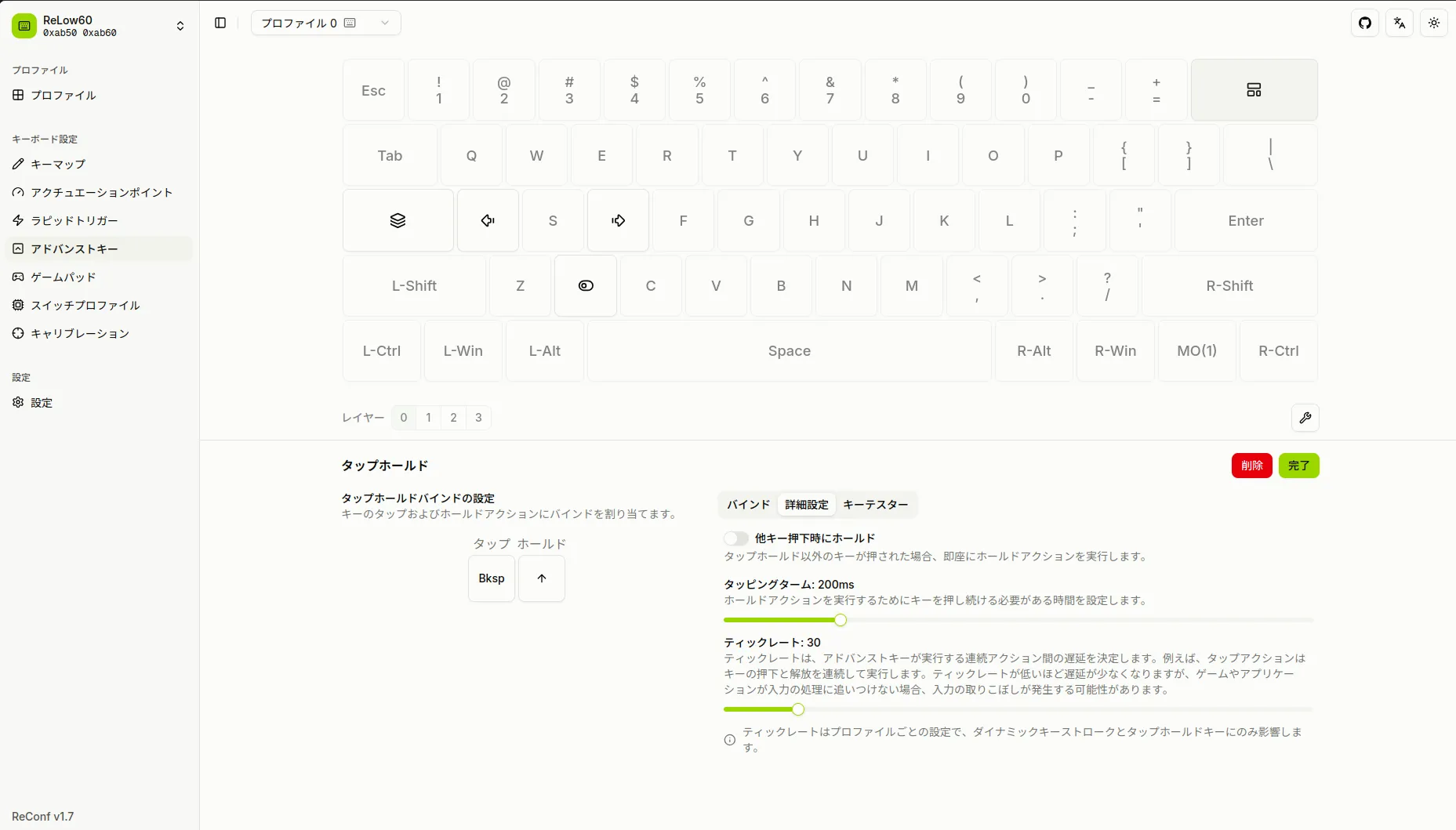Select the number 5 percent key
1456x830 pixels.
pos(699,90)
